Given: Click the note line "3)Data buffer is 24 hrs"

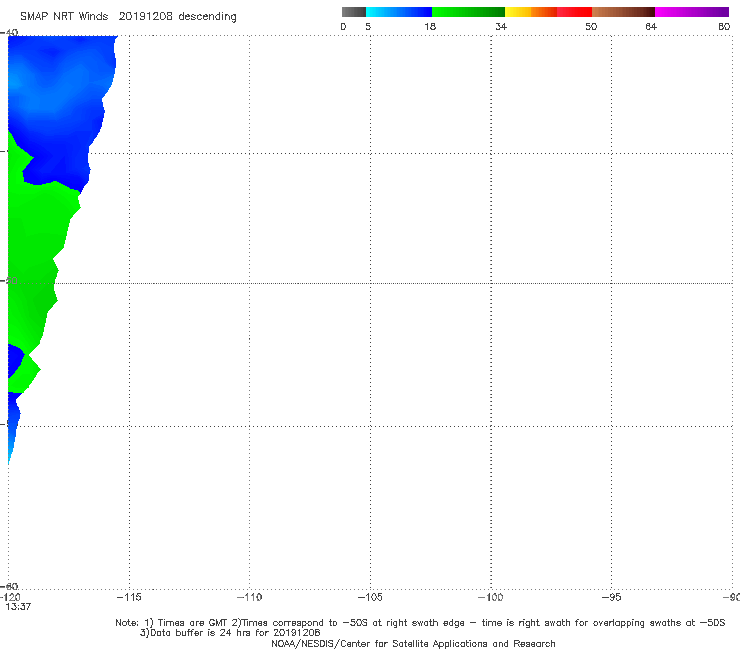Looking at the screenshot, I should point(230,633).
